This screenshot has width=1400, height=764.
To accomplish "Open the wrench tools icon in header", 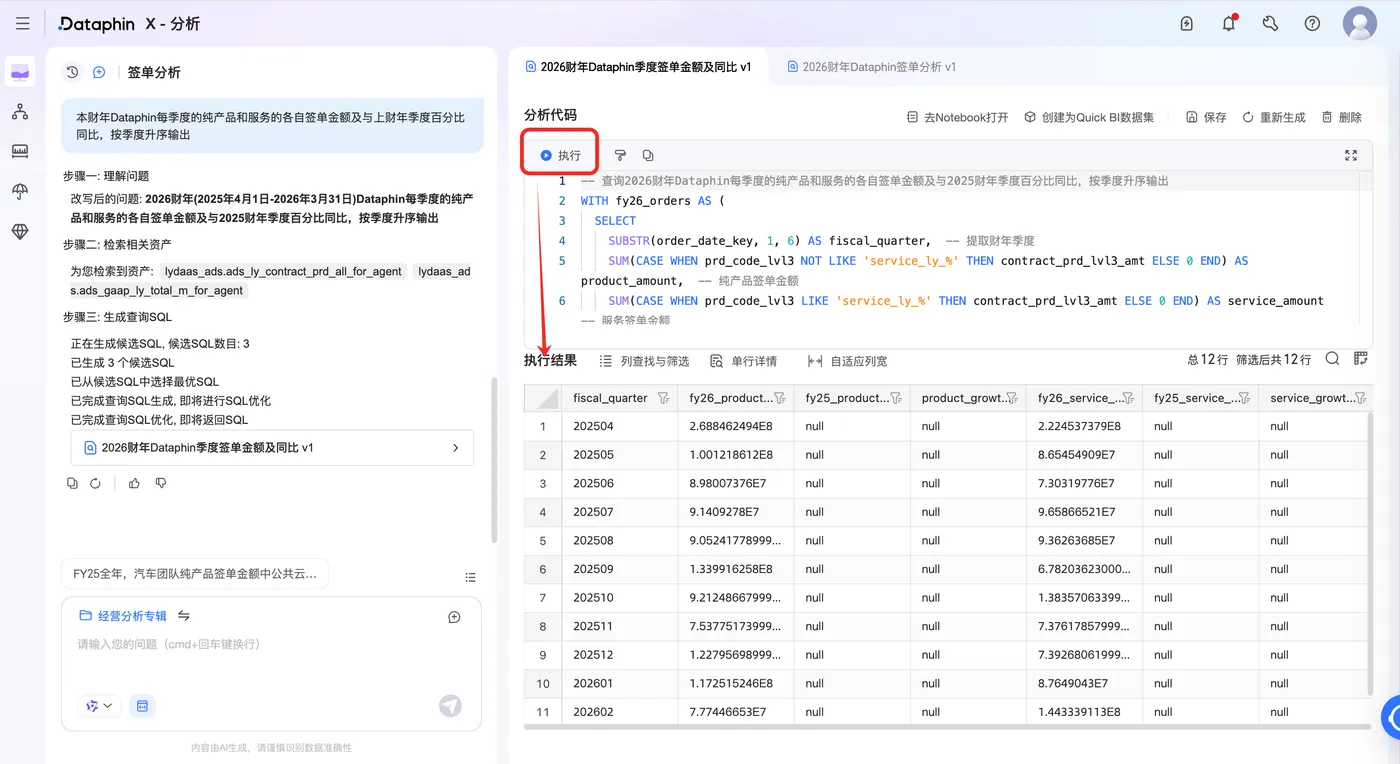I will (1270, 24).
